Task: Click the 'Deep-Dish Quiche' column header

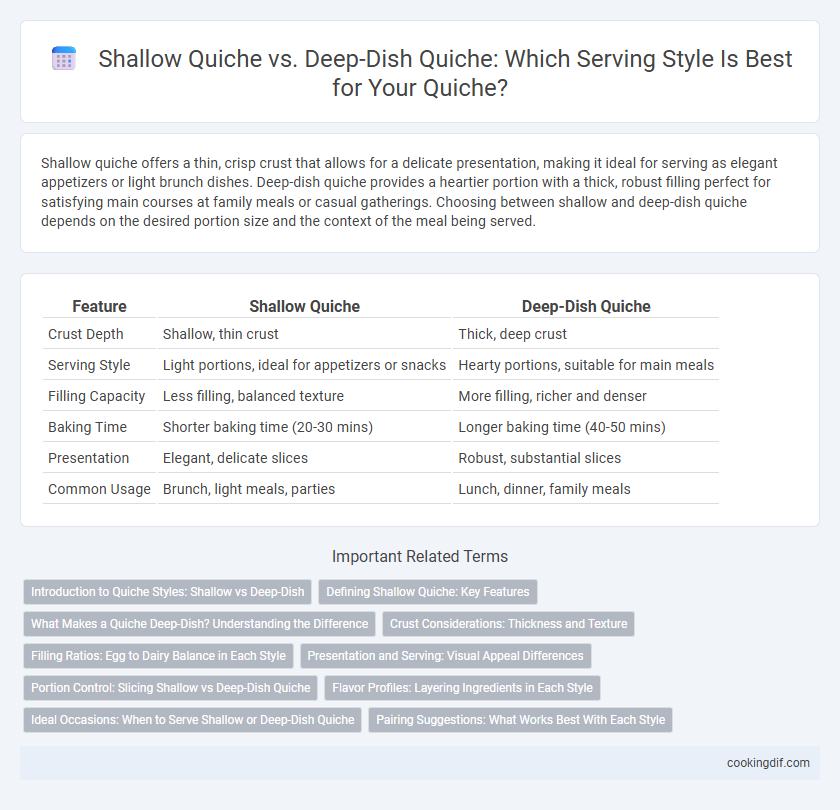Action: 586,306
